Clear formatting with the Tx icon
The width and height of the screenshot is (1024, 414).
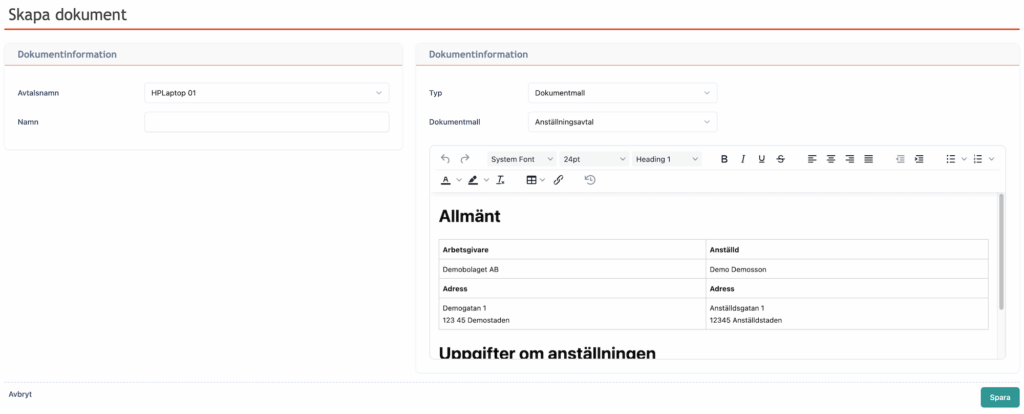(501, 180)
